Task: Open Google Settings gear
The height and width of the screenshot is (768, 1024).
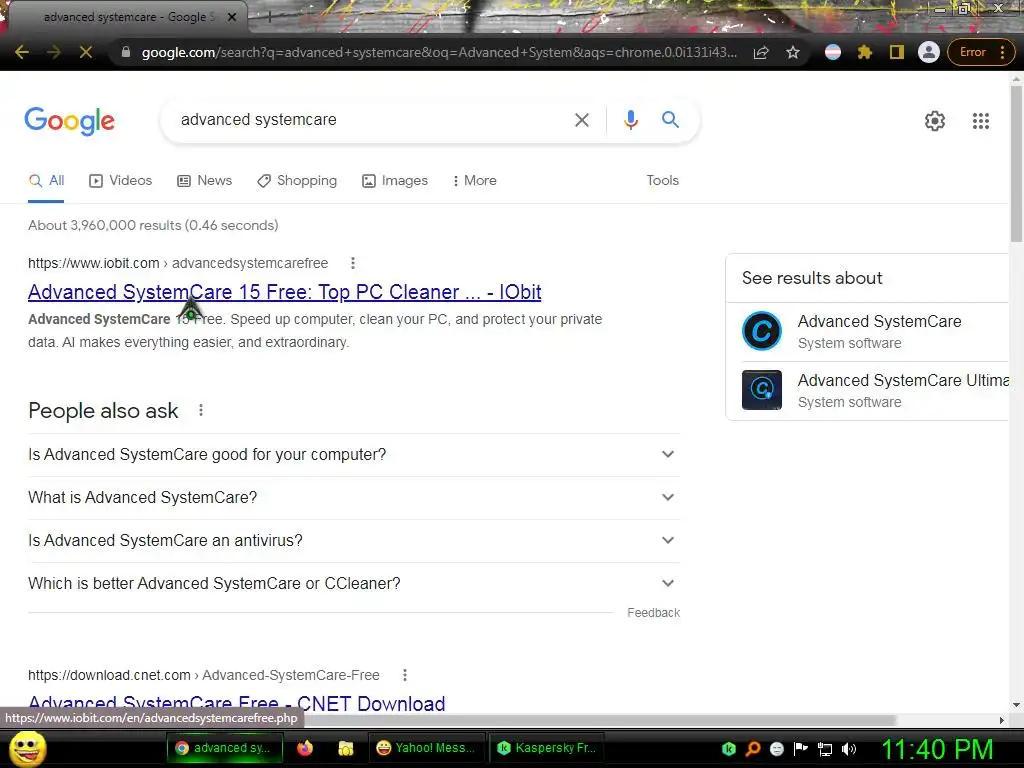Action: (935, 121)
